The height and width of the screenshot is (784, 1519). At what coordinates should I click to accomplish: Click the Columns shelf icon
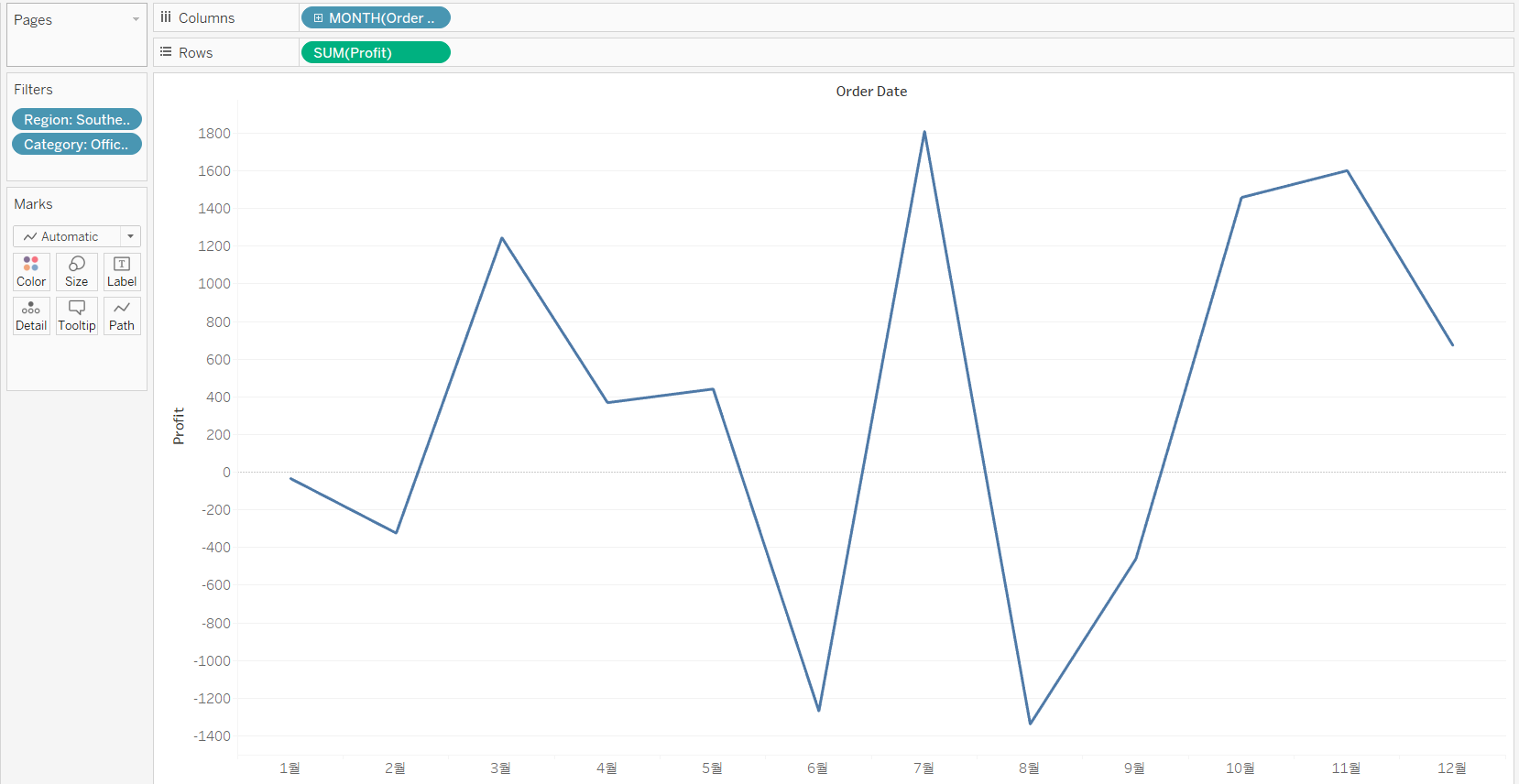pos(166,17)
